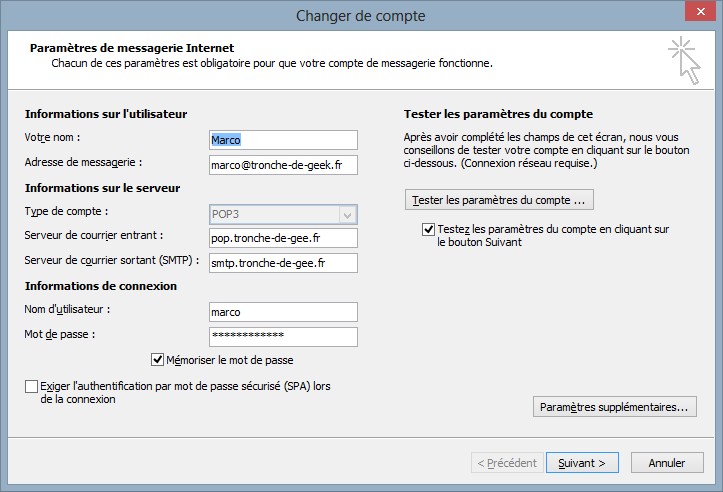Click Tester les paramètres du compte button
This screenshot has width=723, height=492.
tap(499, 200)
